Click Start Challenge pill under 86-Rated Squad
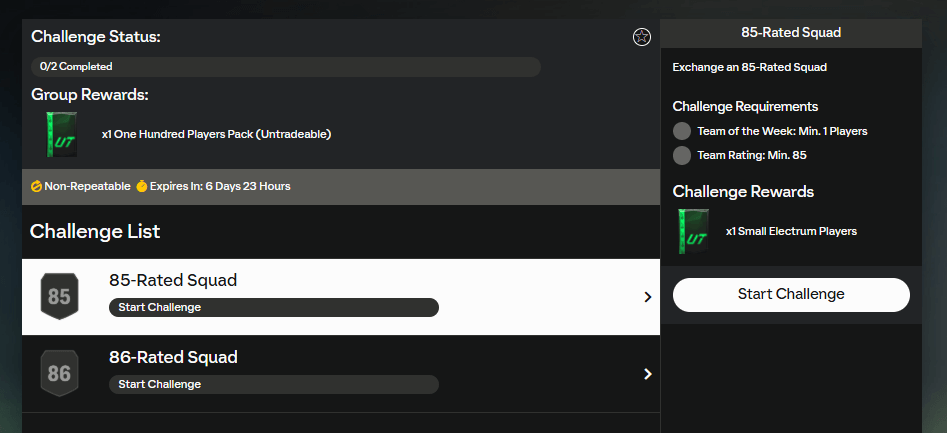Image resolution: width=947 pixels, height=433 pixels. (273, 384)
